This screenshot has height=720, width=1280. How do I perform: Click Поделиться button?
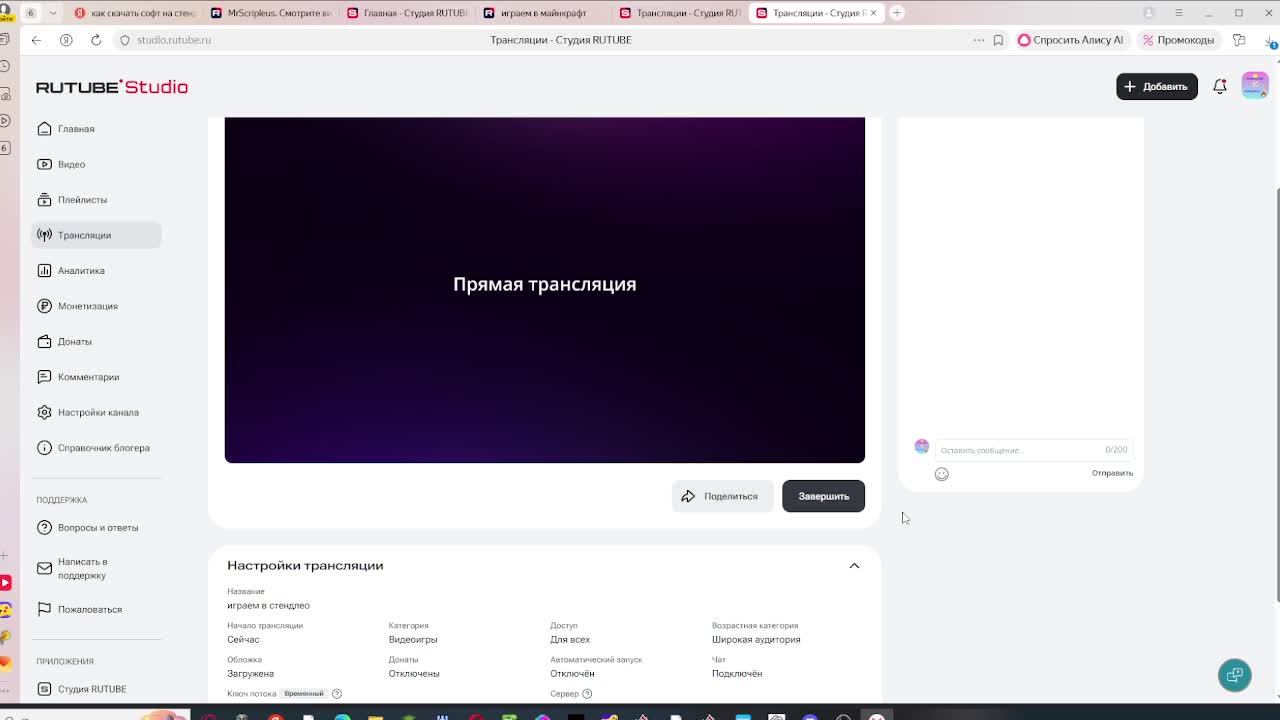(x=721, y=496)
